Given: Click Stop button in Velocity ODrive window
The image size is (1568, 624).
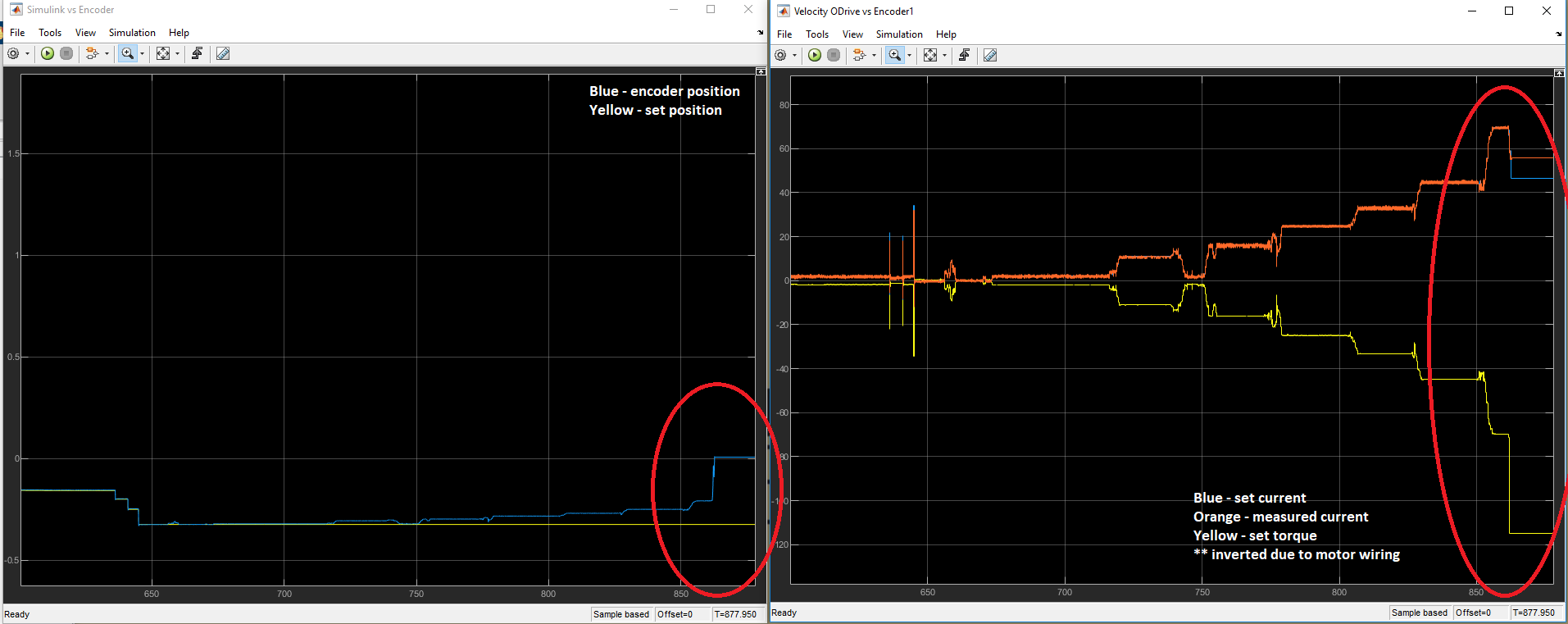Looking at the screenshot, I should (834, 55).
